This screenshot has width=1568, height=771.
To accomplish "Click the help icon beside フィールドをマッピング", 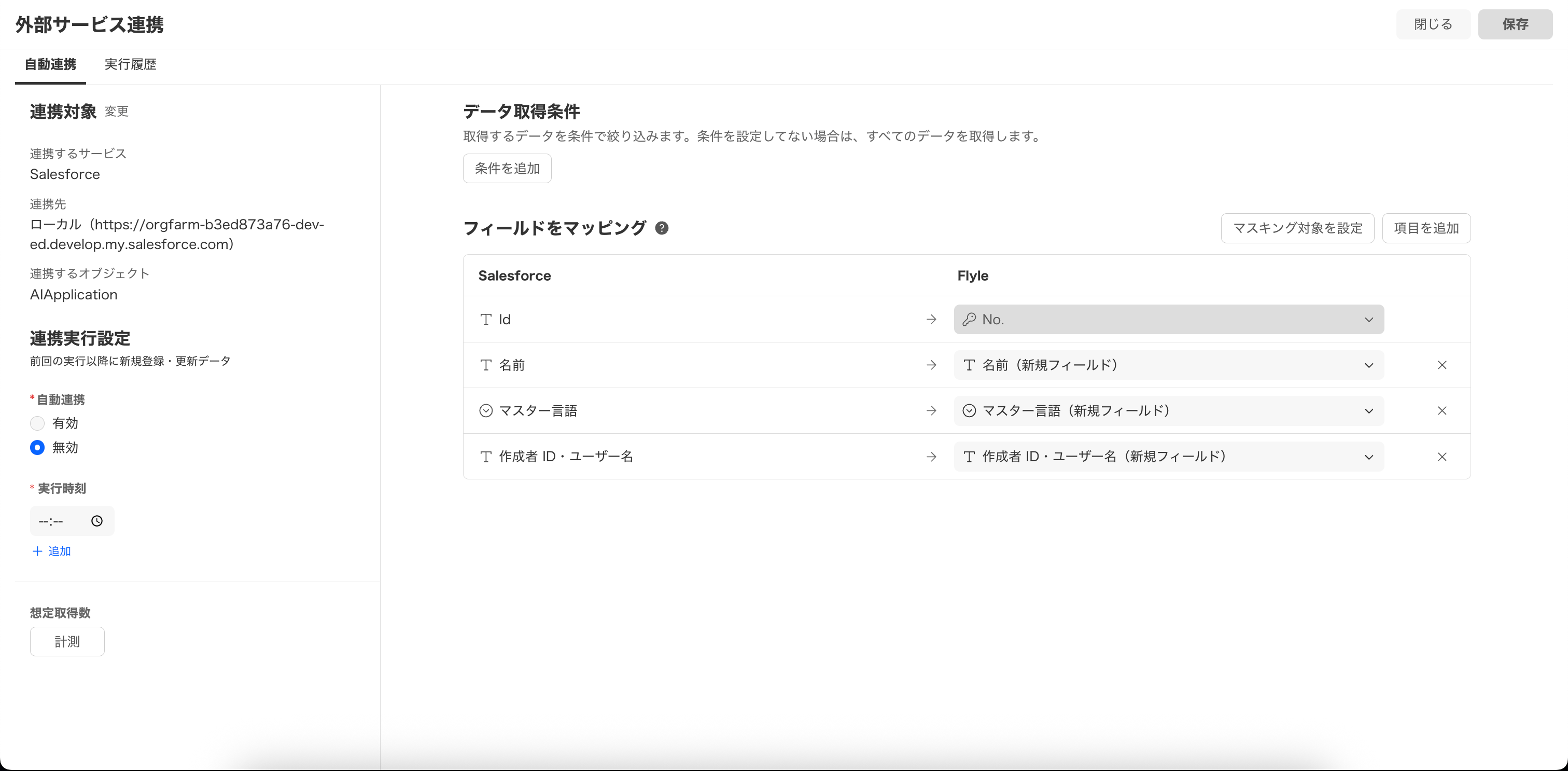I will pos(662,228).
